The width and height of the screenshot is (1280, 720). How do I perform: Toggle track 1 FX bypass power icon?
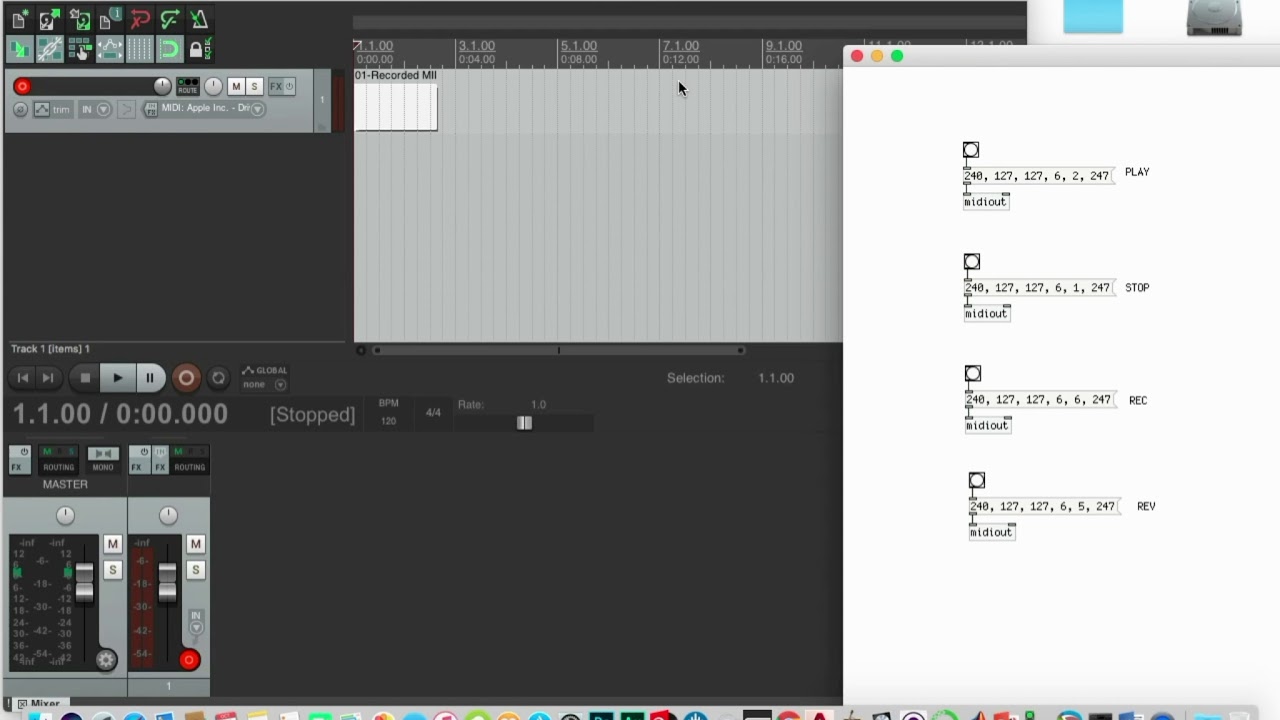[x=290, y=86]
